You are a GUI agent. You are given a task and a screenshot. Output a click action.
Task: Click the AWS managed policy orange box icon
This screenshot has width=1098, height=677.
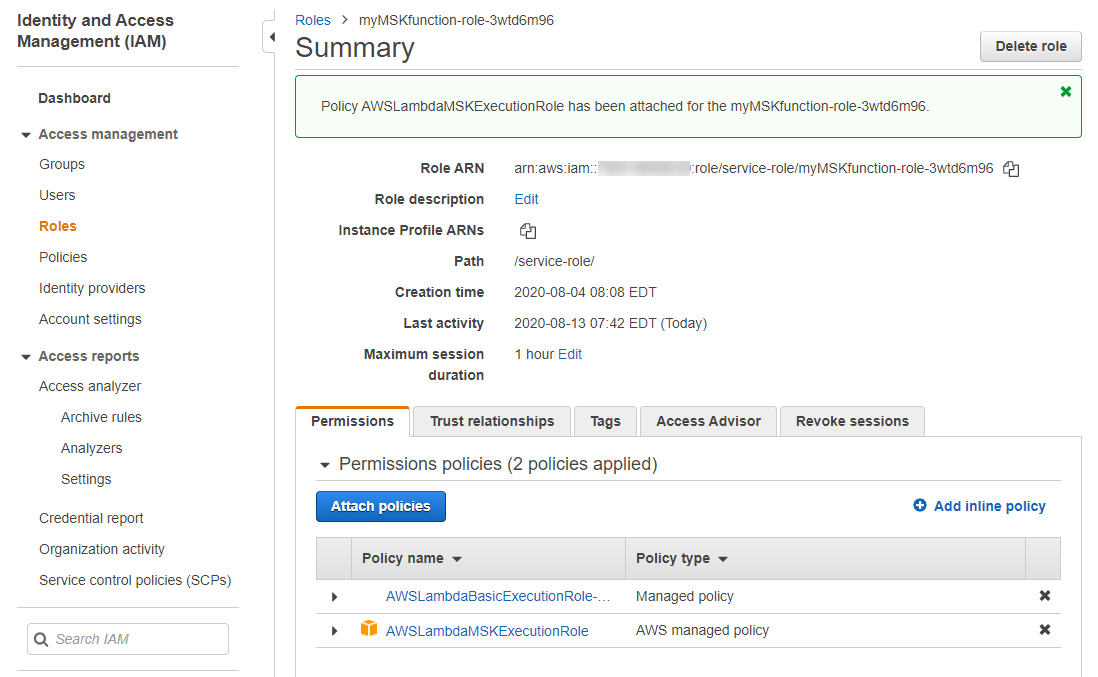point(369,629)
